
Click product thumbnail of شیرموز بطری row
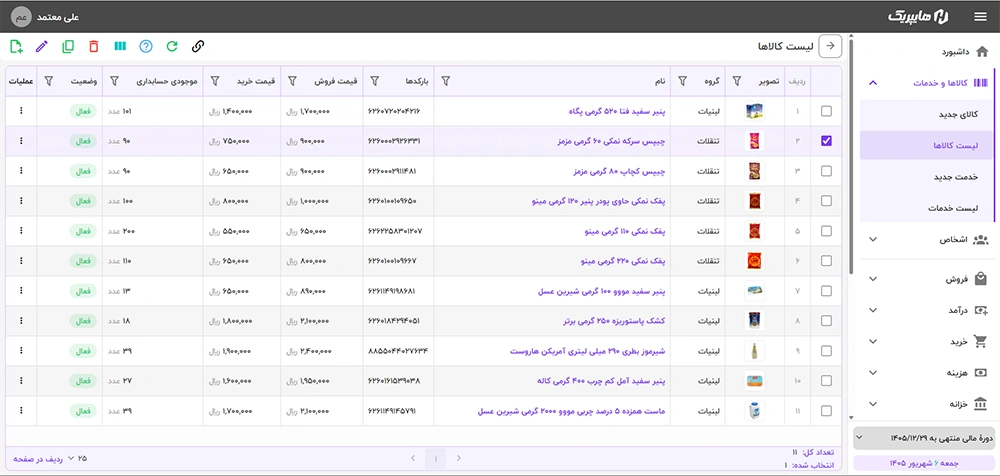pos(754,351)
